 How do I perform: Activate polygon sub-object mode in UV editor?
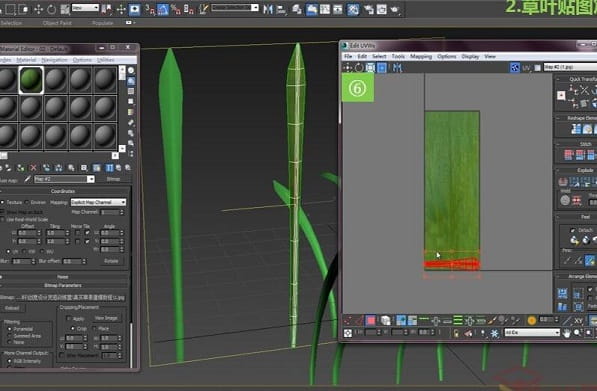click(370, 320)
